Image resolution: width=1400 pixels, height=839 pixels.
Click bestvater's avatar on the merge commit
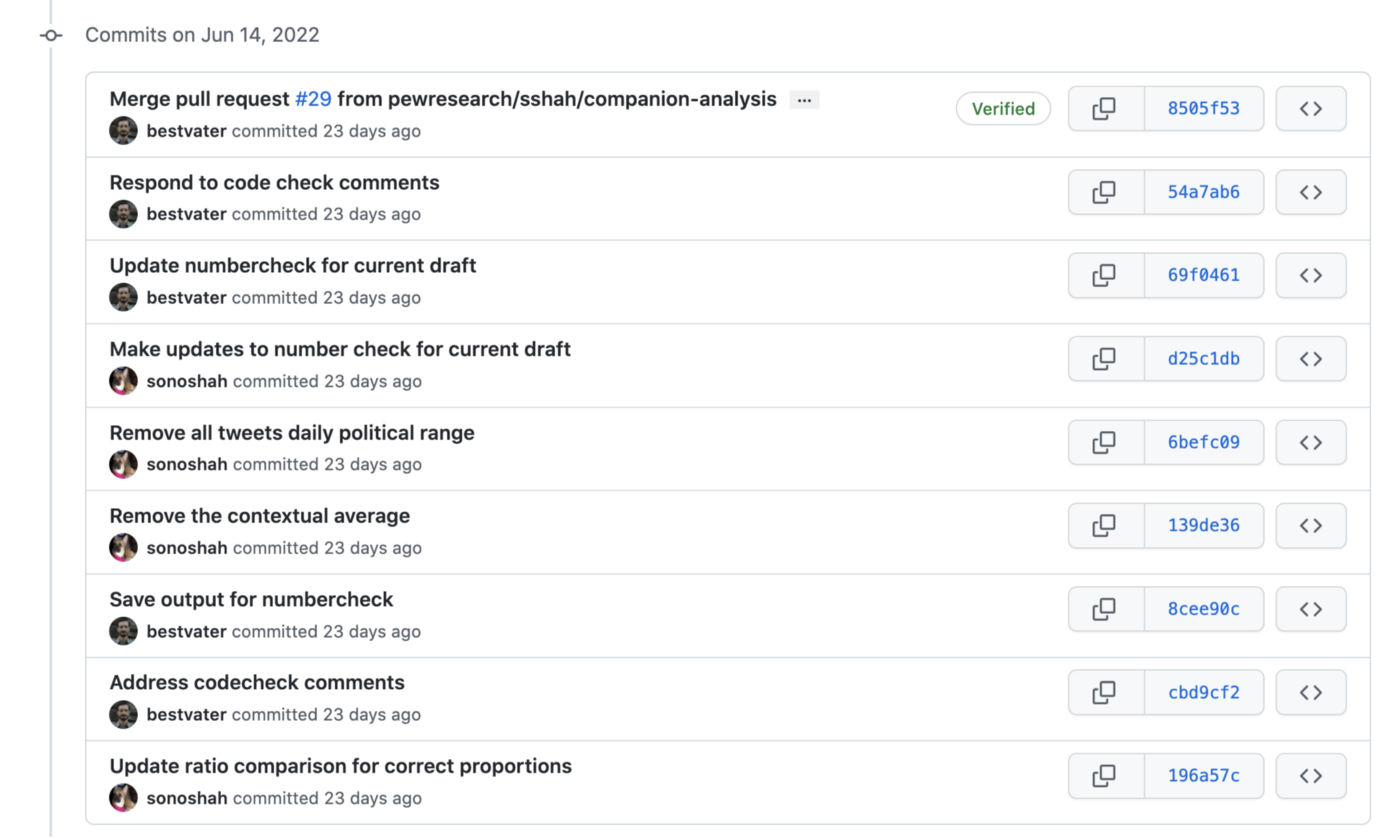(x=122, y=130)
